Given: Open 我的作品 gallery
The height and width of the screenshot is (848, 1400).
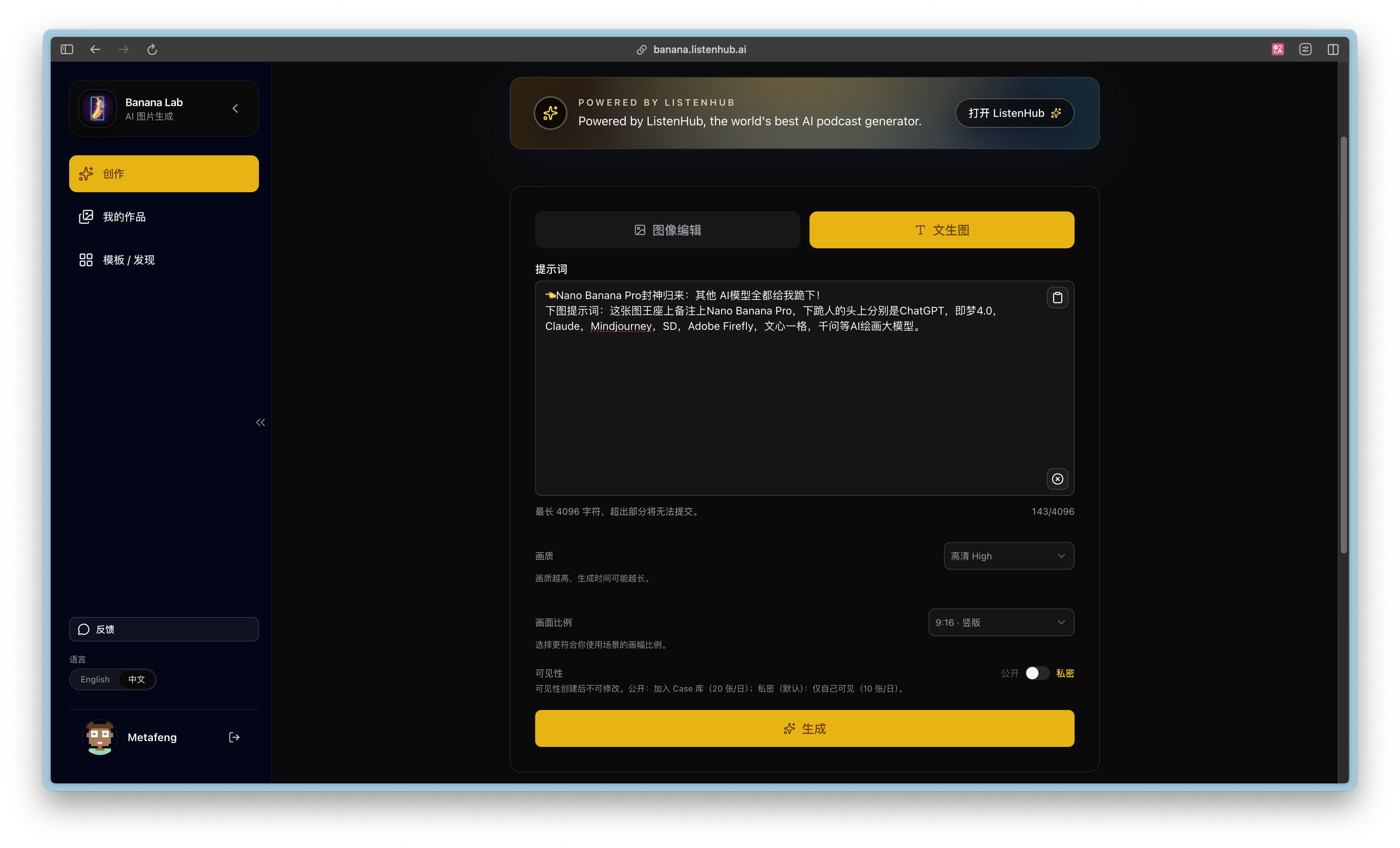Looking at the screenshot, I should (164, 216).
